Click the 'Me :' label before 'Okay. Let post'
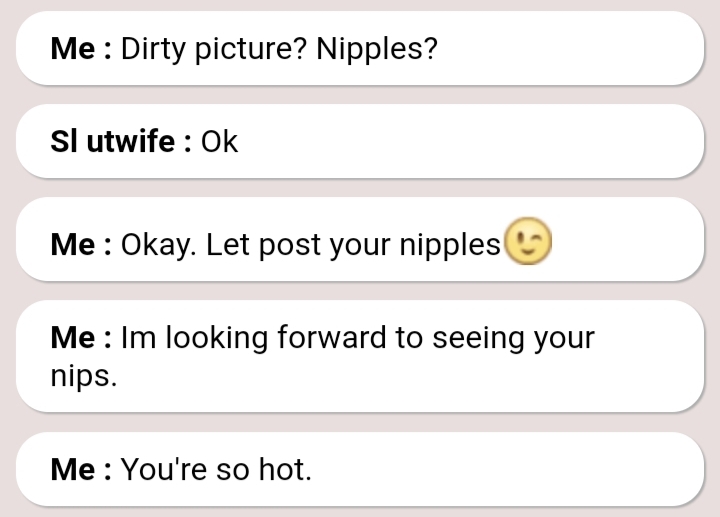Image resolution: width=720 pixels, height=517 pixels. click(x=81, y=245)
